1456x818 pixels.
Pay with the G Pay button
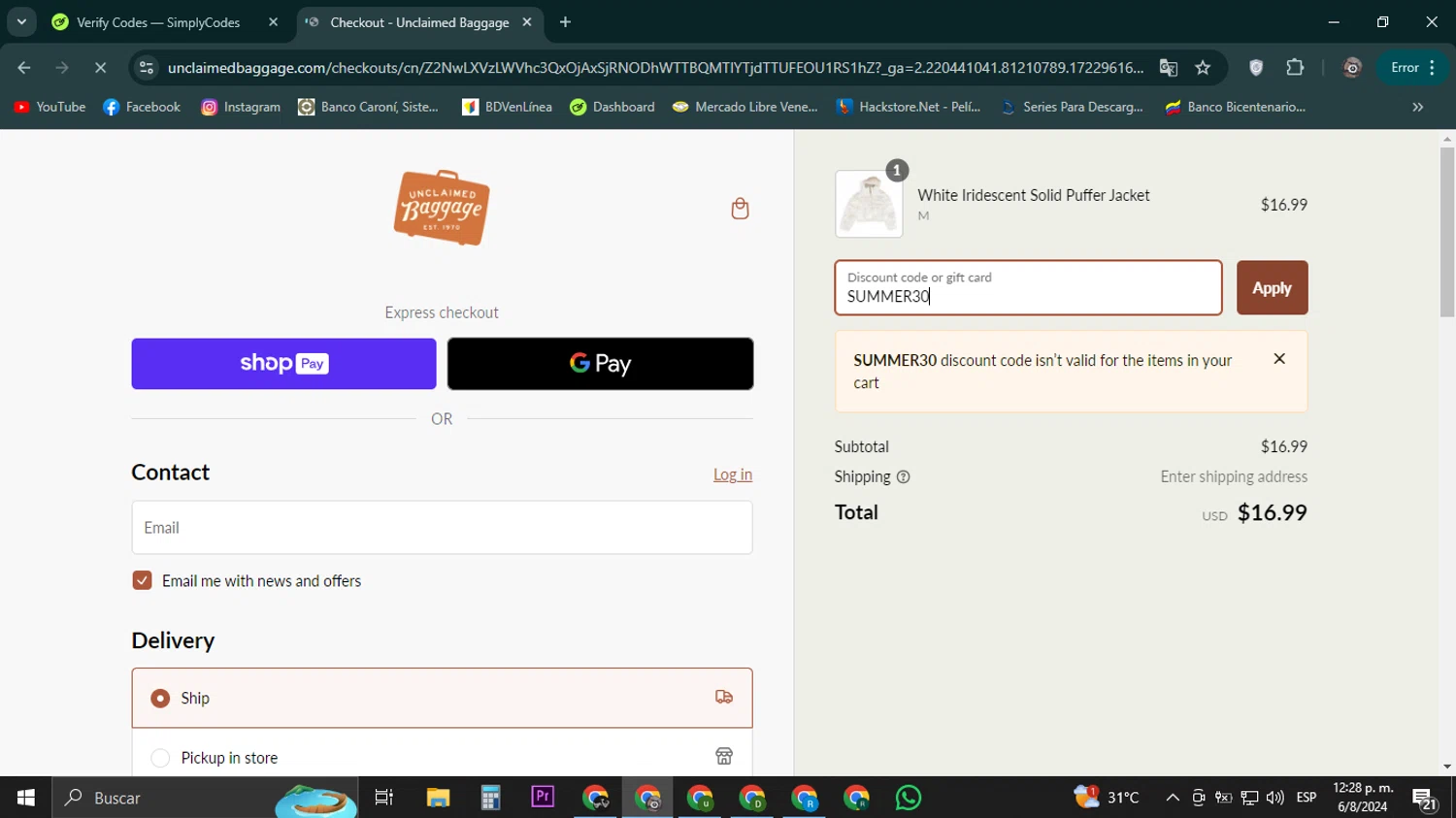tap(600, 364)
